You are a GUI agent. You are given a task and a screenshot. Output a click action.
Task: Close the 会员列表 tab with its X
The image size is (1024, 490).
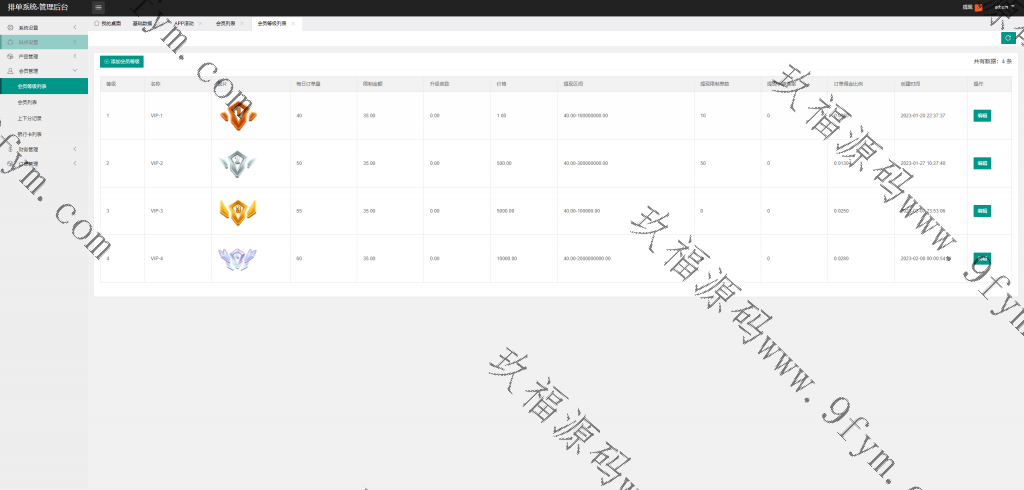pyautogui.click(x=241, y=22)
